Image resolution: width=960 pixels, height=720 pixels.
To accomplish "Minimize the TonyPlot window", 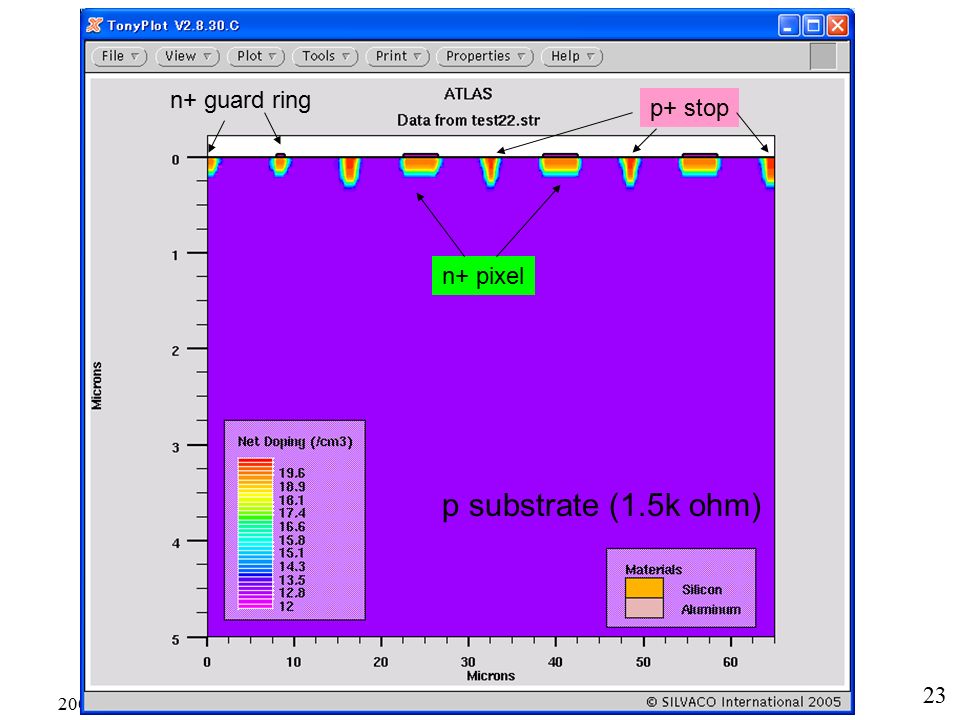I will tap(789, 25).
